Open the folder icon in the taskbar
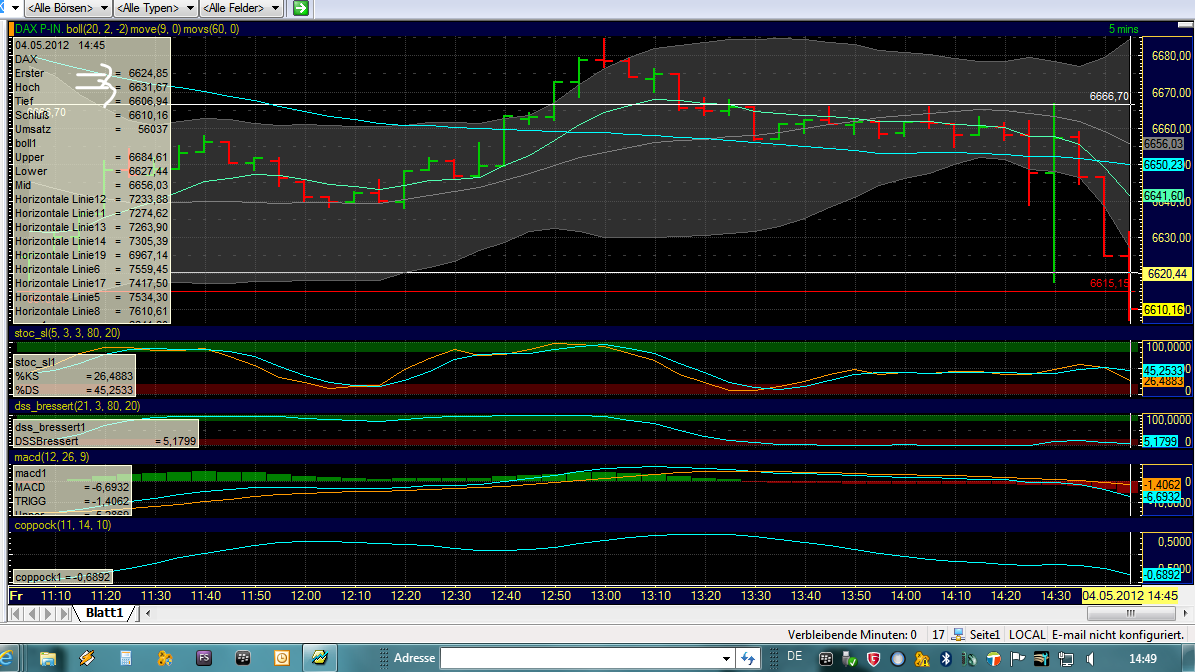 [x=49, y=657]
